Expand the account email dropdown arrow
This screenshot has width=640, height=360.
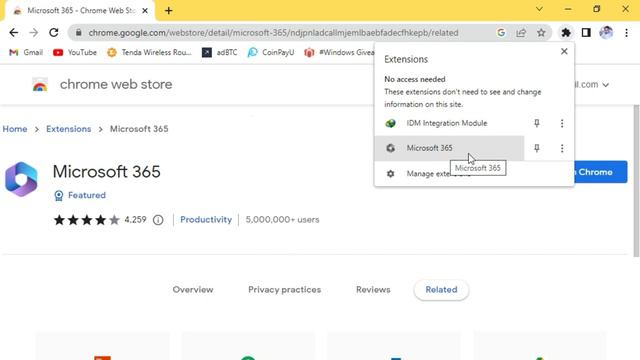coord(606,85)
